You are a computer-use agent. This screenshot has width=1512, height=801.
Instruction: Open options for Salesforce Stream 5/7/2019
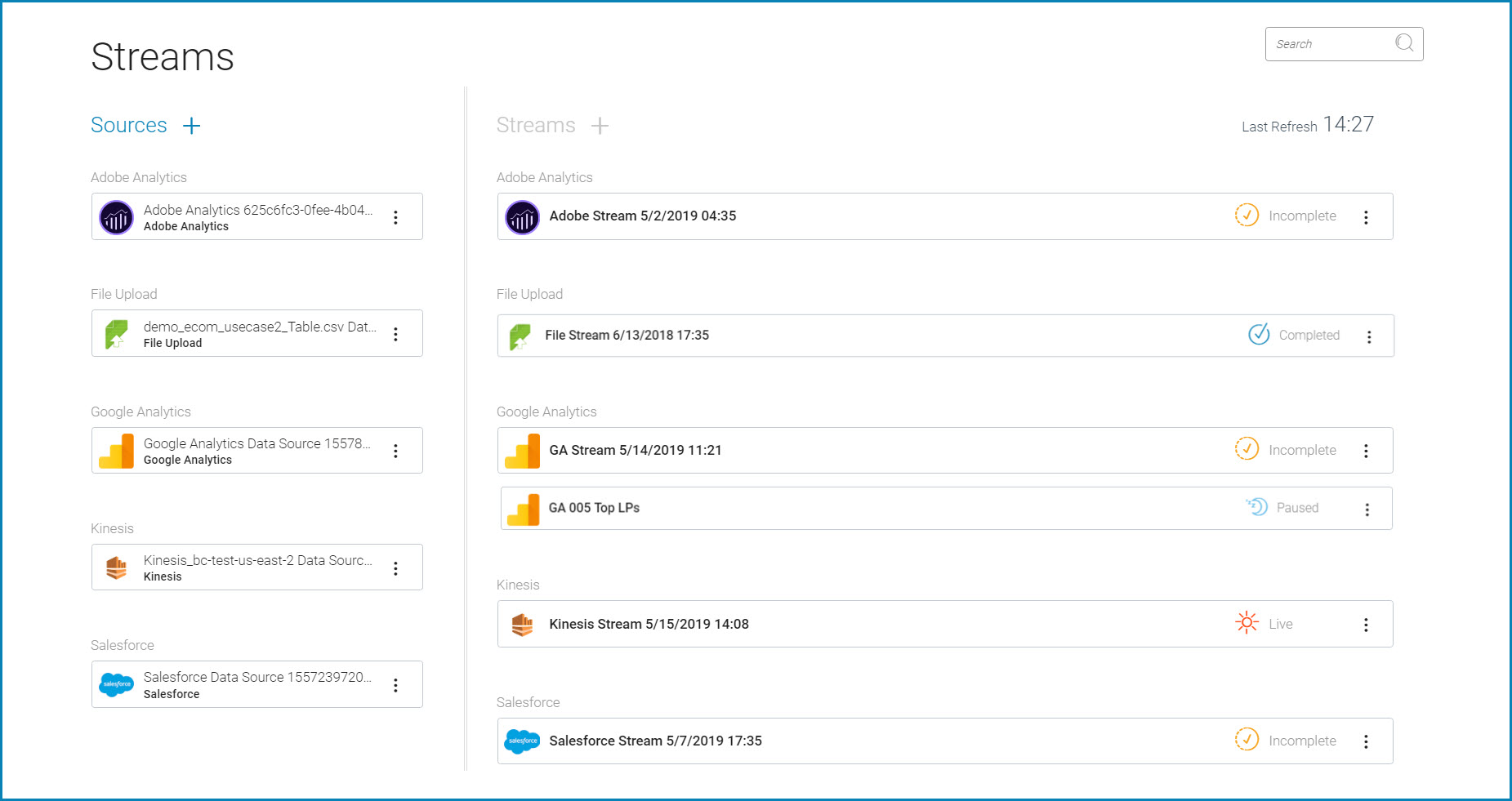click(1366, 741)
